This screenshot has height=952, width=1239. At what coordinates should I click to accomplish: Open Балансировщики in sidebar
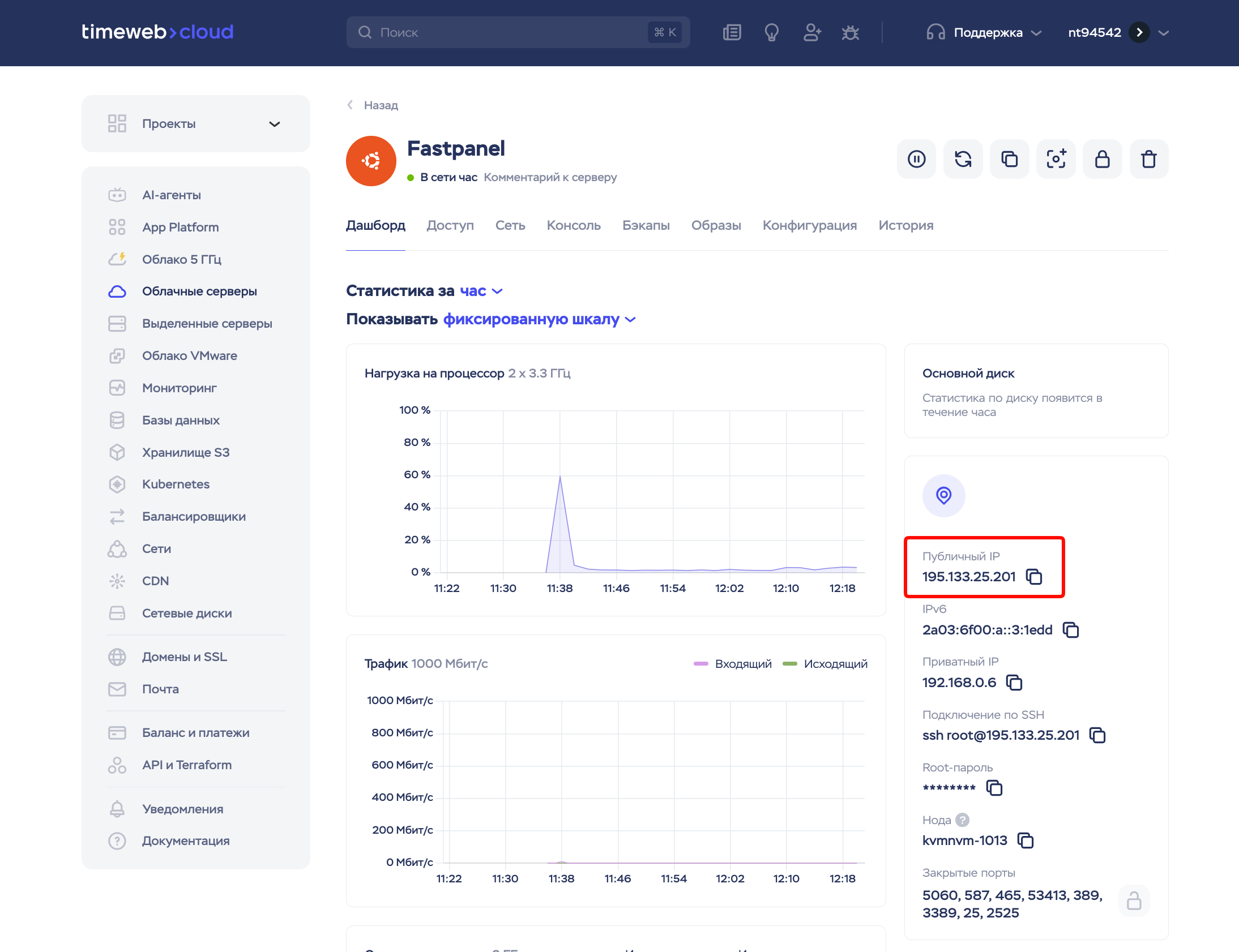point(195,517)
